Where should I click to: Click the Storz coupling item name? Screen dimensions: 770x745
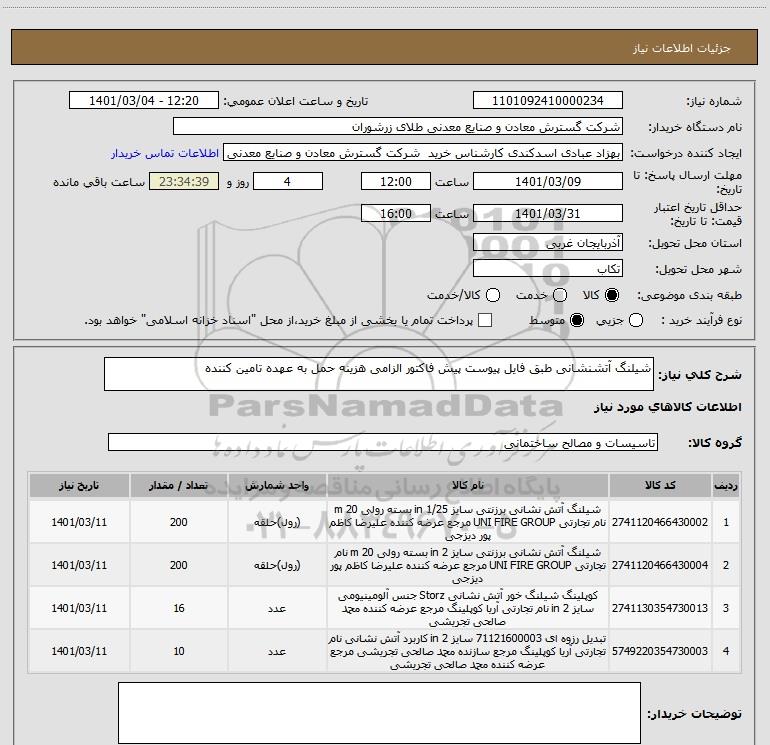click(468, 608)
